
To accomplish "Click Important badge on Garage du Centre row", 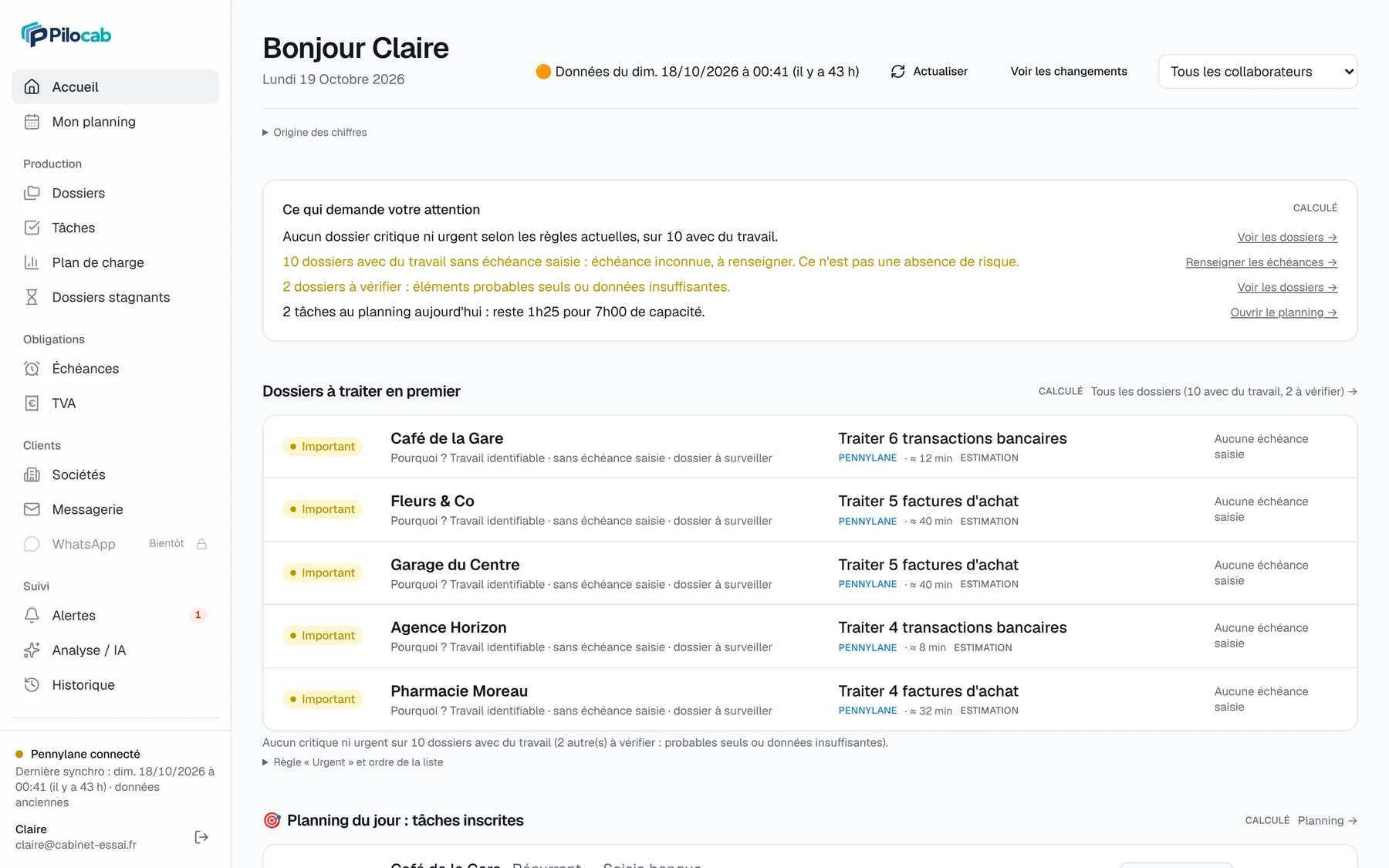I will [x=323, y=572].
